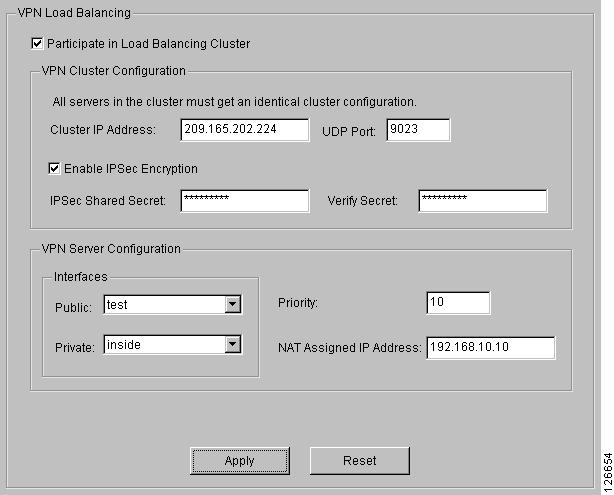614x495 pixels.
Task: Click the Priority input field
Action: pyautogui.click(x=458, y=303)
